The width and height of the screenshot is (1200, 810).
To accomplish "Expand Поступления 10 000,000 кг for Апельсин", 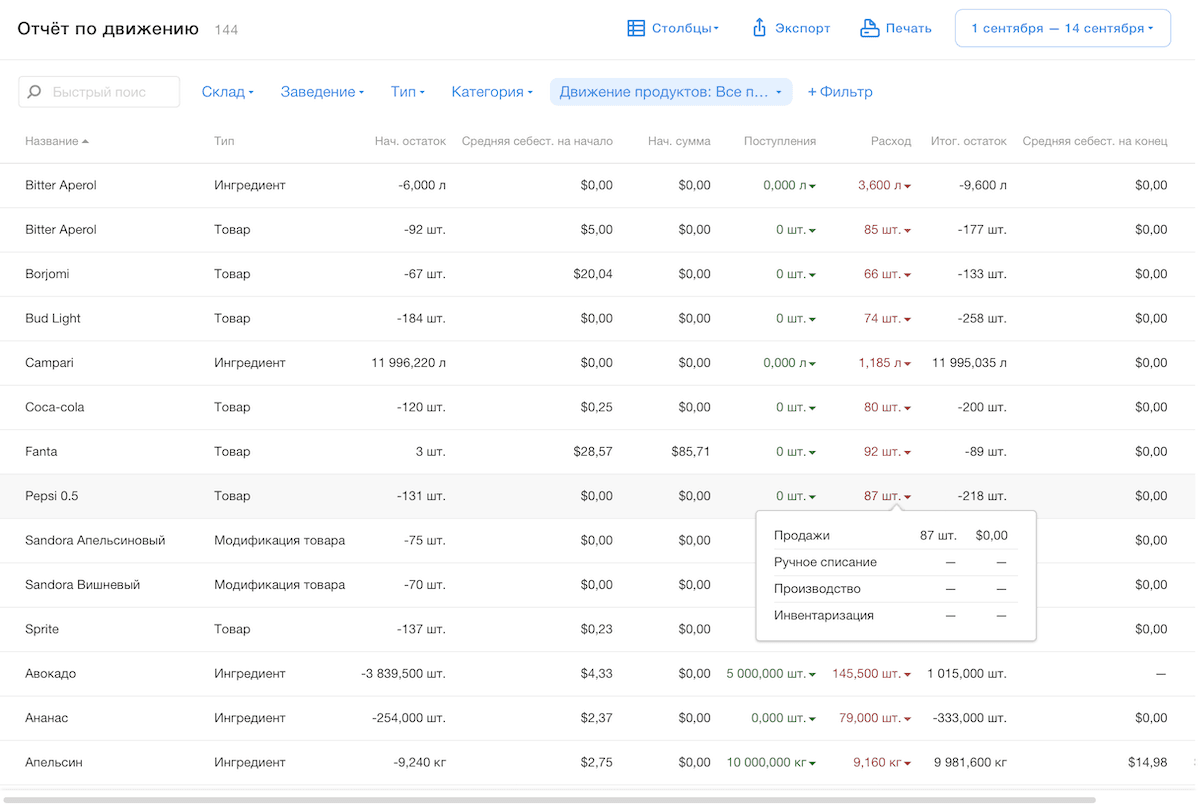I will point(772,763).
